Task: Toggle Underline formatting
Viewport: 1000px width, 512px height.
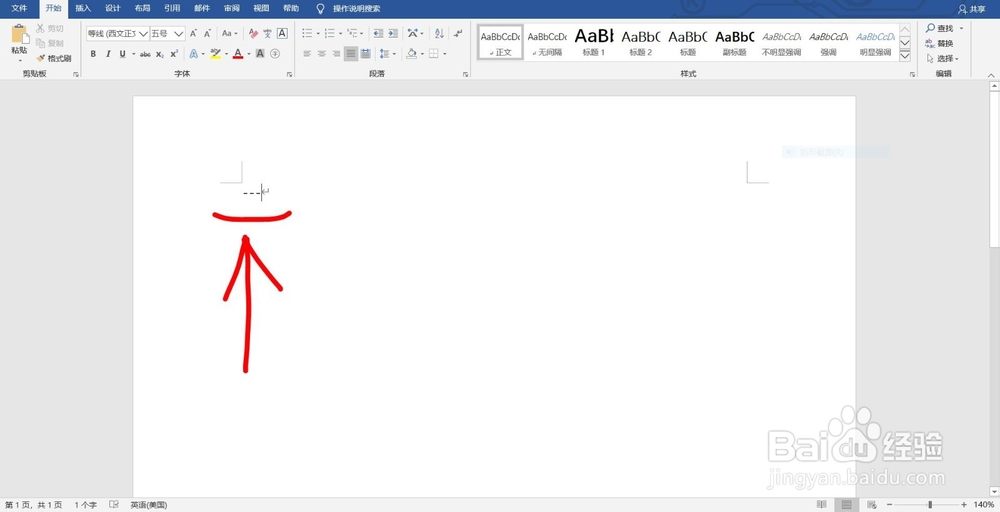Action: coord(122,54)
